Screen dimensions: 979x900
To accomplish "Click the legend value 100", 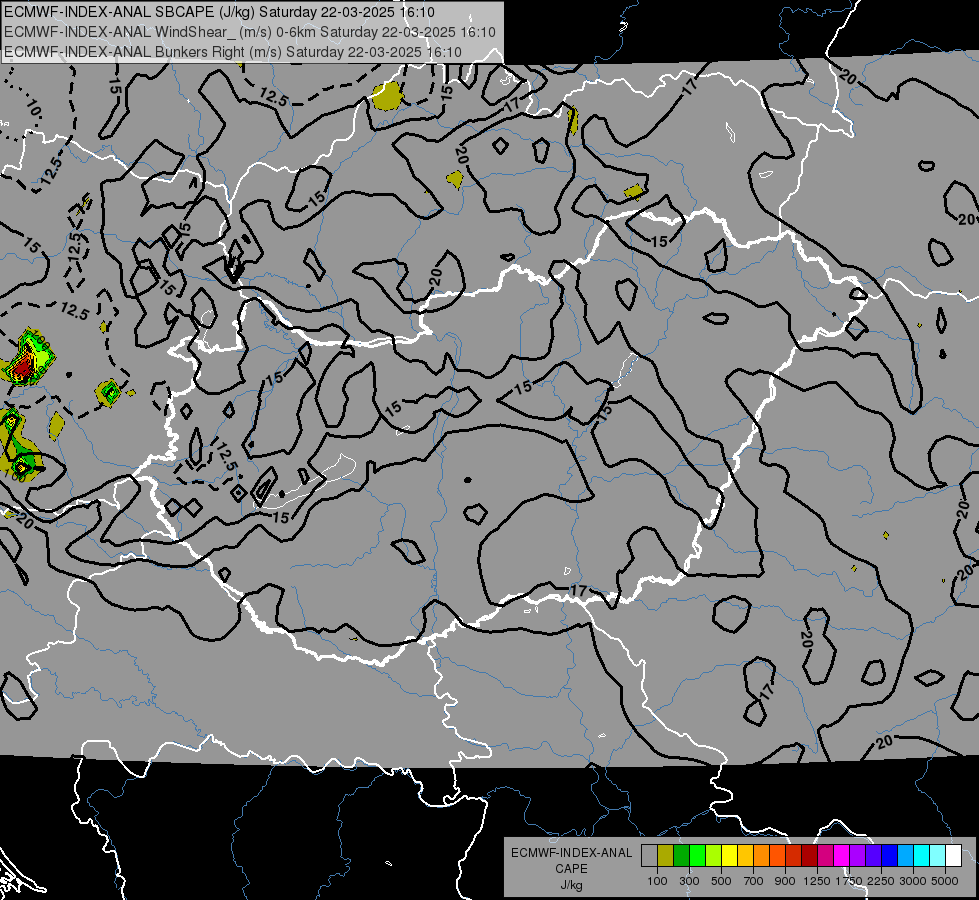I will click(x=657, y=881).
